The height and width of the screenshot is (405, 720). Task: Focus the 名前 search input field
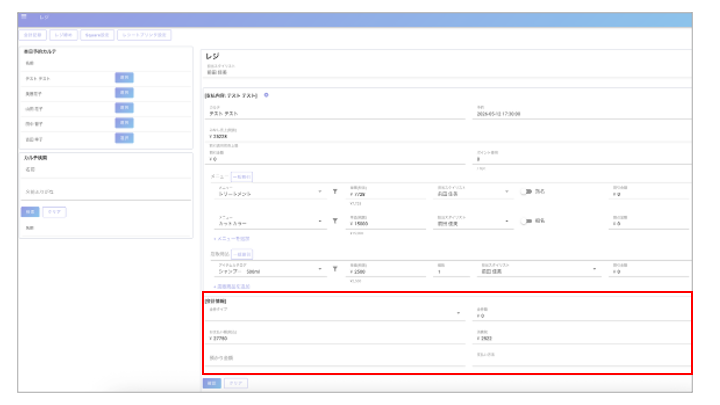click(x=107, y=170)
